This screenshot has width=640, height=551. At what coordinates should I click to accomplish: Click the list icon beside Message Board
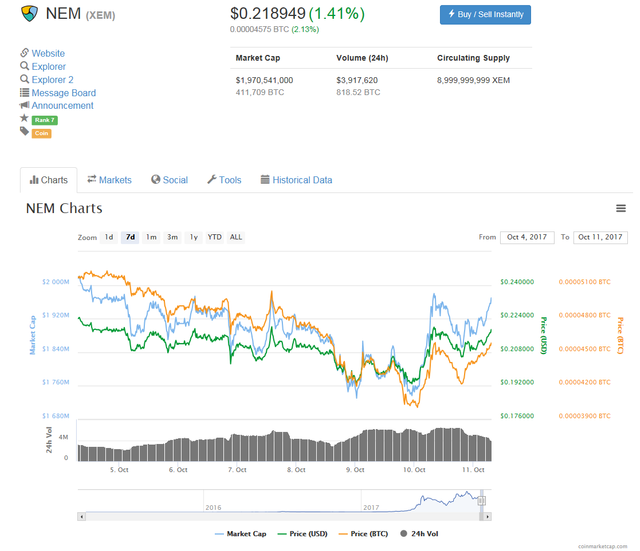(24, 92)
